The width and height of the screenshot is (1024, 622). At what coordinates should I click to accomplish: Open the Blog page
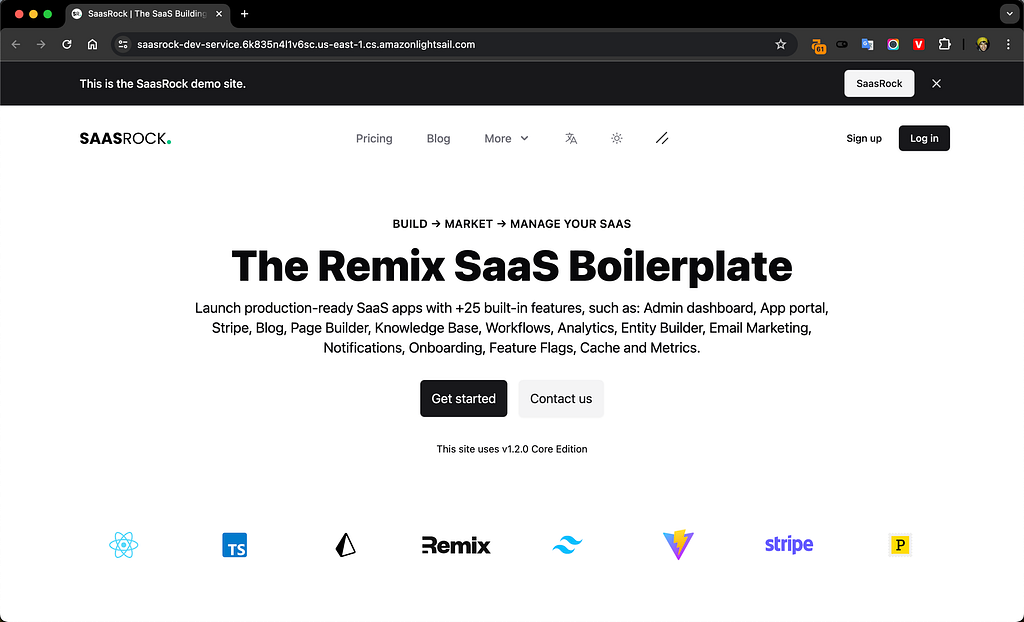click(438, 139)
